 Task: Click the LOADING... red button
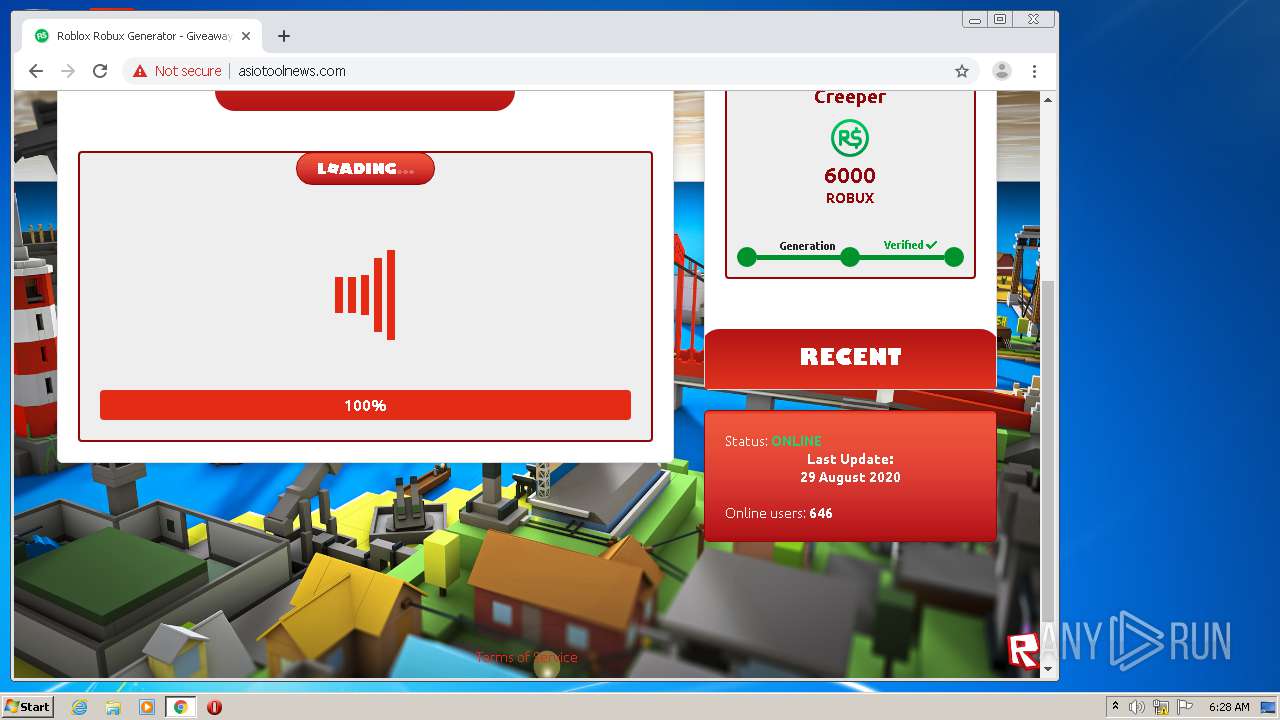[365, 169]
